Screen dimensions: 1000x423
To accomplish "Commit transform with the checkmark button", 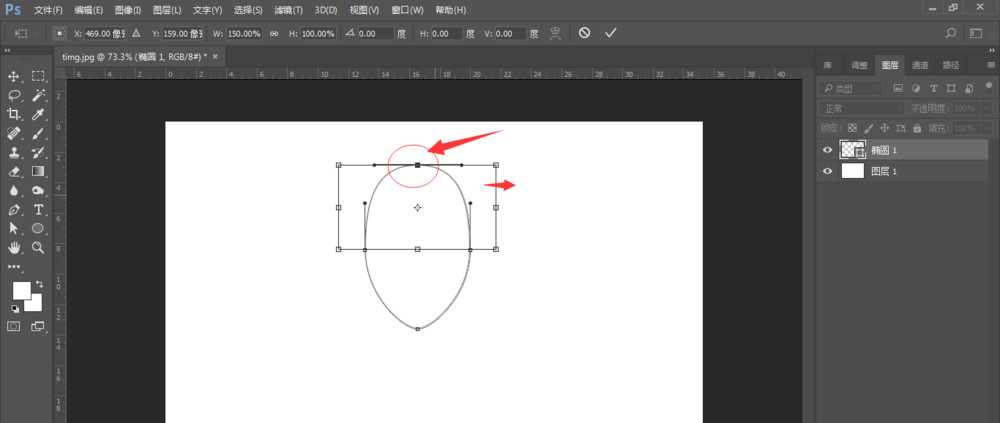I will (x=611, y=33).
